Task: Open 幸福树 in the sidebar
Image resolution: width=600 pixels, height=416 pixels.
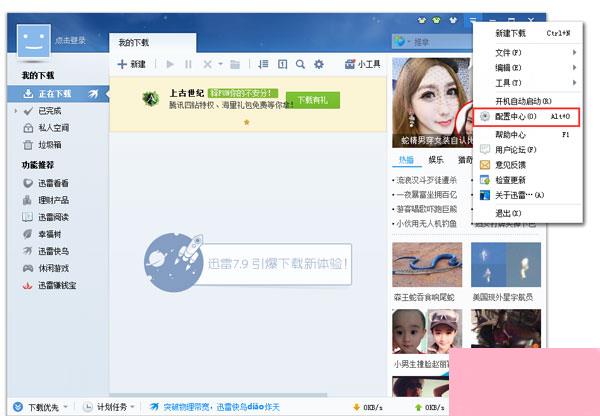Action: click(42, 234)
